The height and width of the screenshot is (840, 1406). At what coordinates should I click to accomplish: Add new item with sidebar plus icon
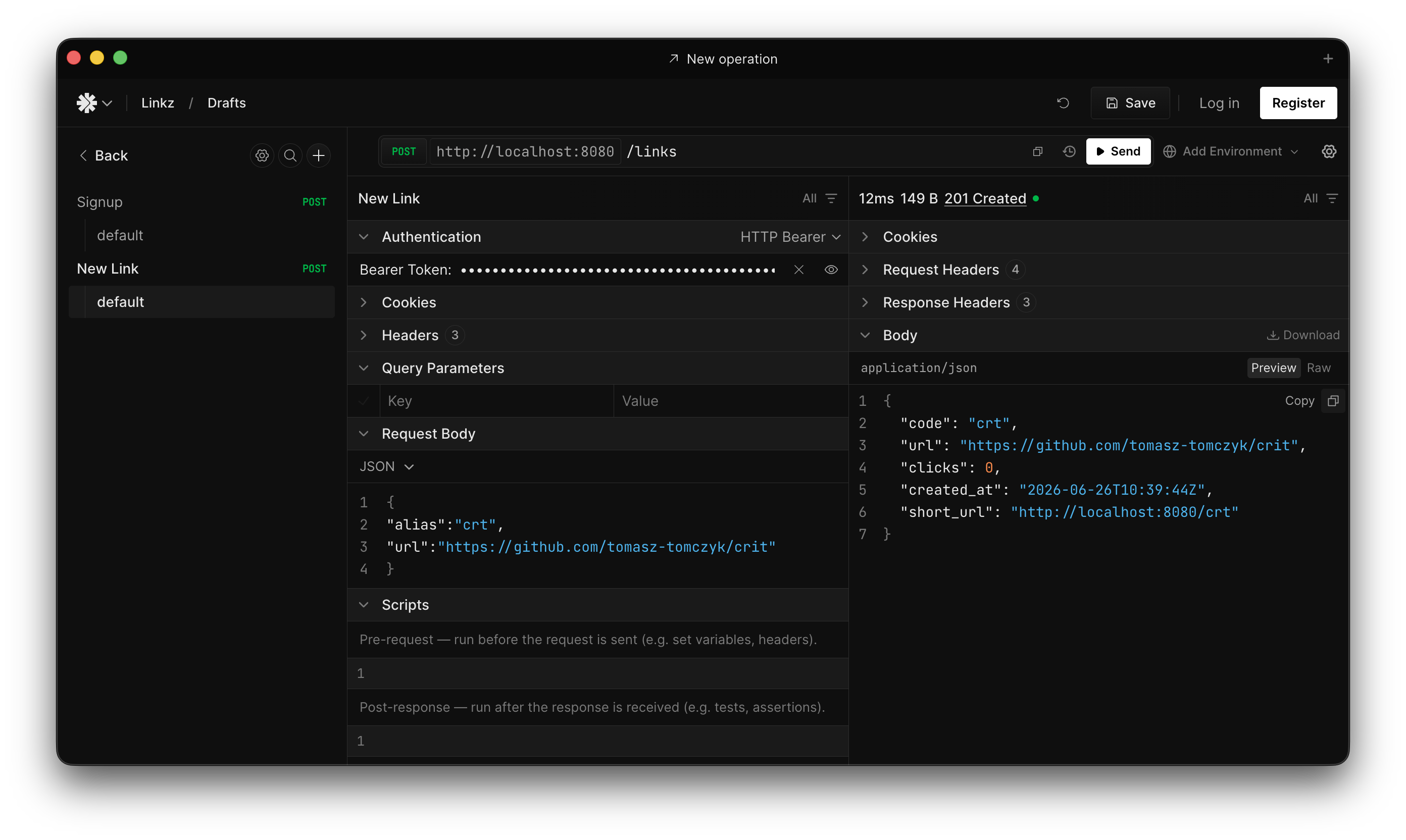click(x=319, y=155)
